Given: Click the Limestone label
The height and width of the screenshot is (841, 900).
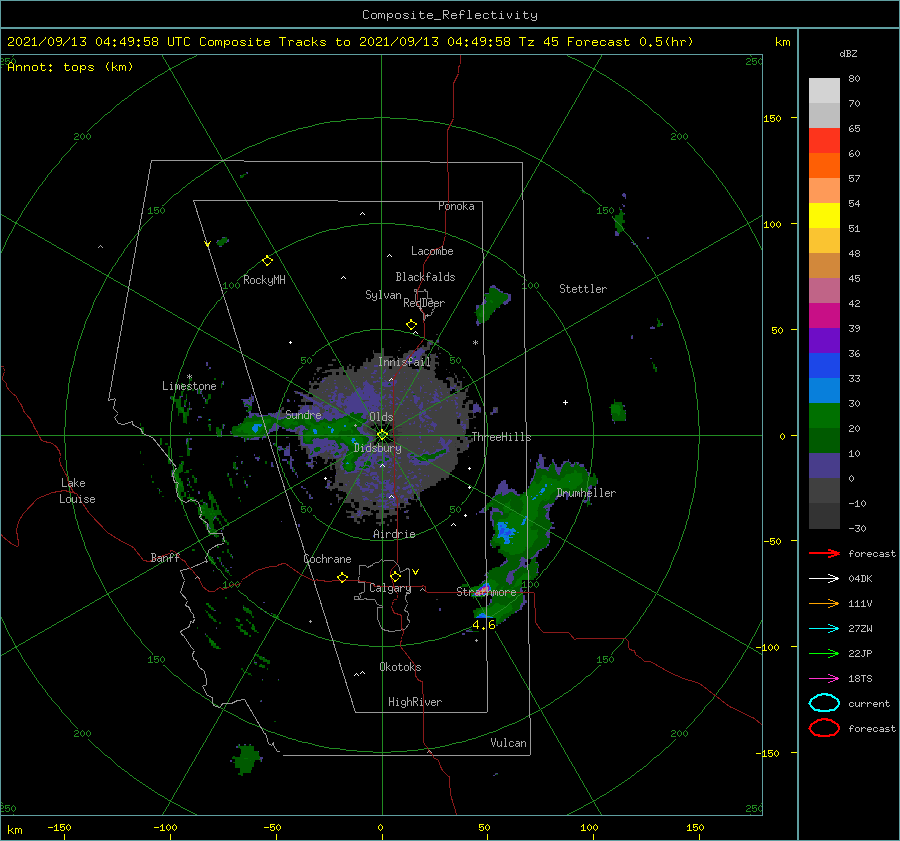Looking at the screenshot, I should pyautogui.click(x=189, y=386).
